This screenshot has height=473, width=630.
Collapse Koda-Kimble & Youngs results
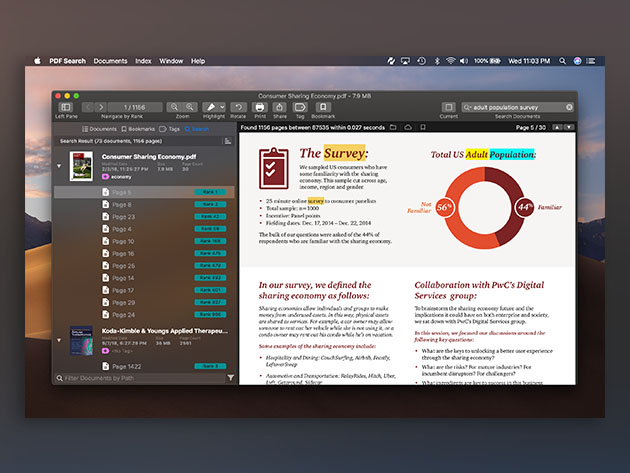click(x=59, y=340)
